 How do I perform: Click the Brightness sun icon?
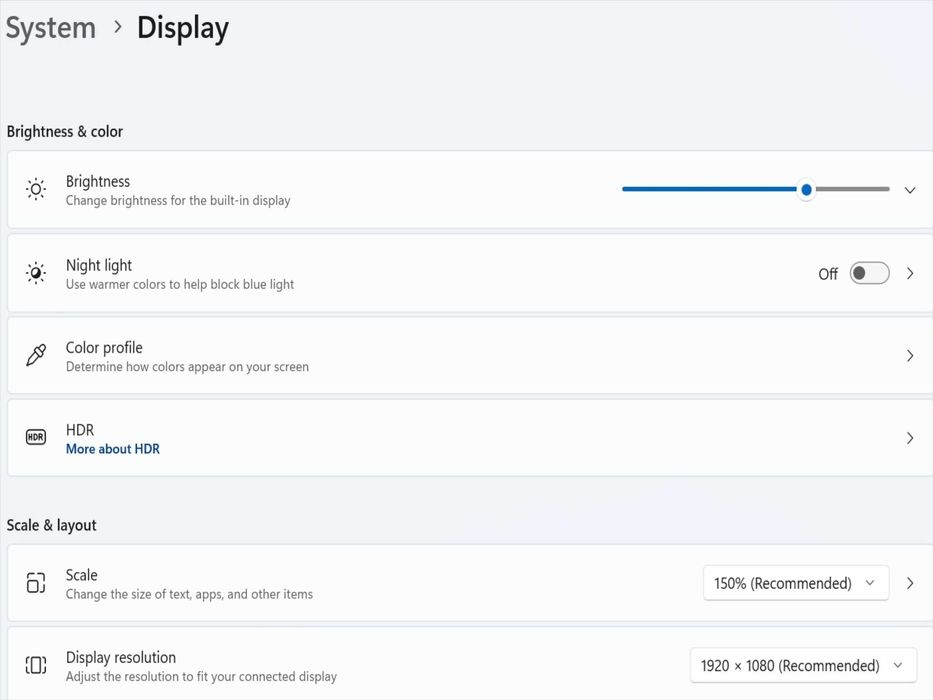click(x=36, y=190)
